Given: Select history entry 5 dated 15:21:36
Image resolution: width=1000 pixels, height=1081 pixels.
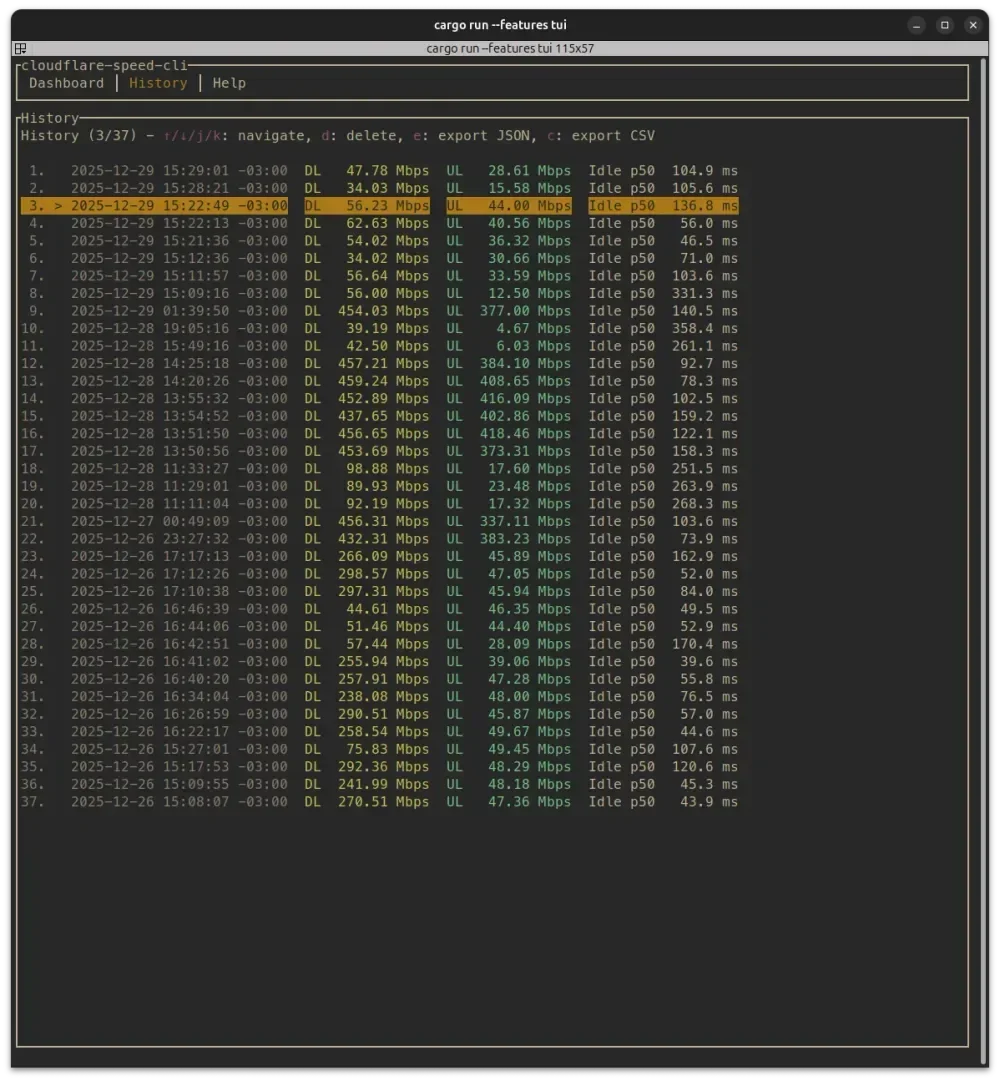Looking at the screenshot, I should 380,241.
